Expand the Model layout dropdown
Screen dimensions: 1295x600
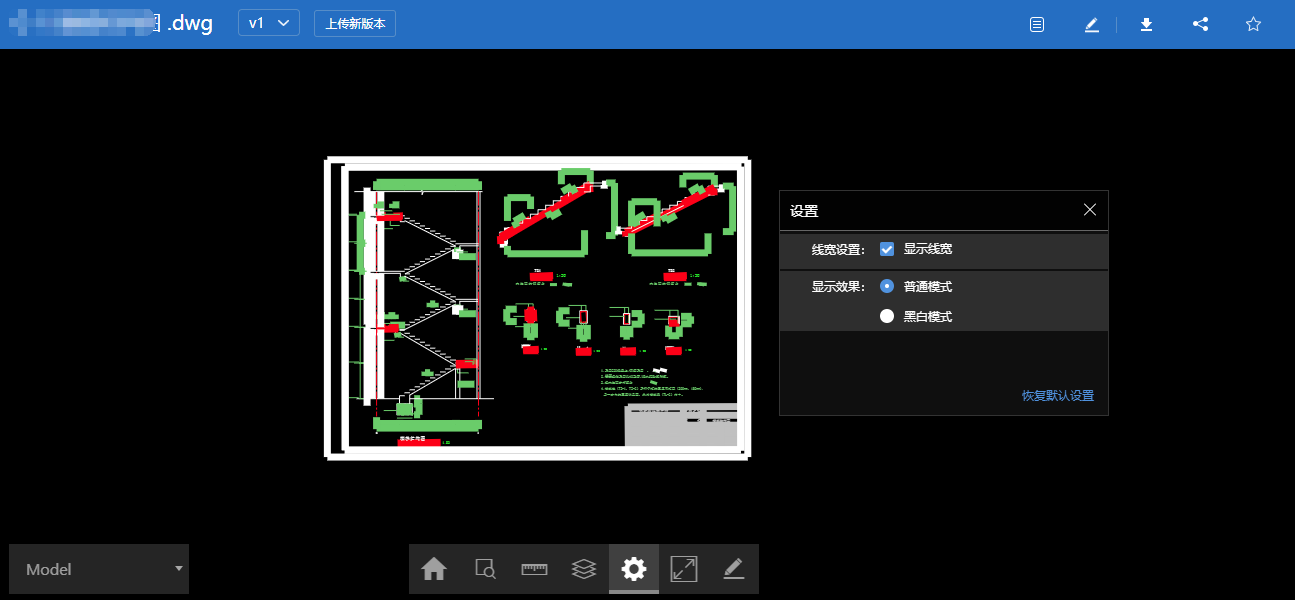point(99,569)
